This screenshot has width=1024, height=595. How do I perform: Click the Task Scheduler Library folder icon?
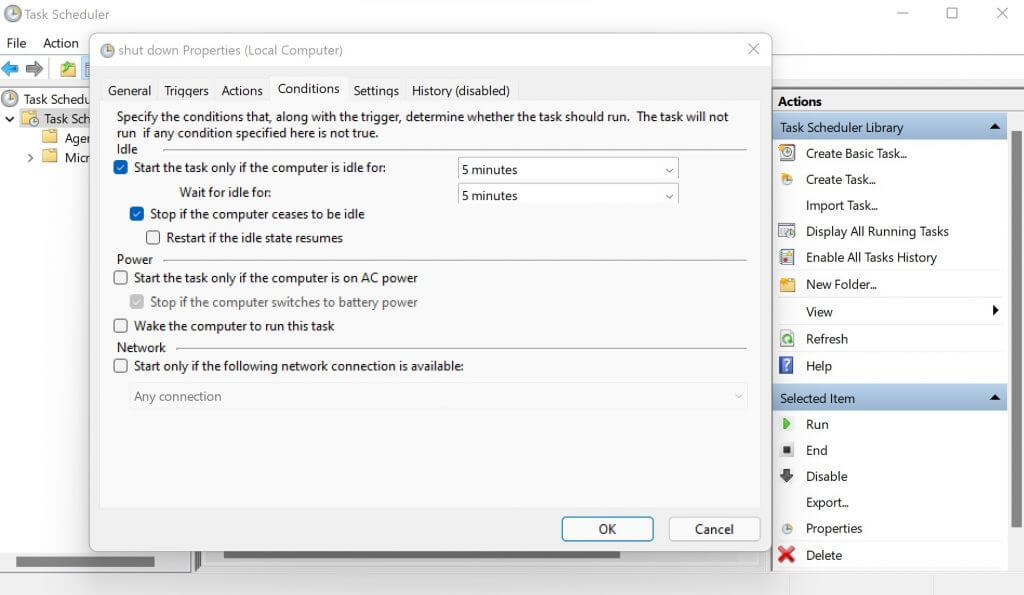pos(30,119)
